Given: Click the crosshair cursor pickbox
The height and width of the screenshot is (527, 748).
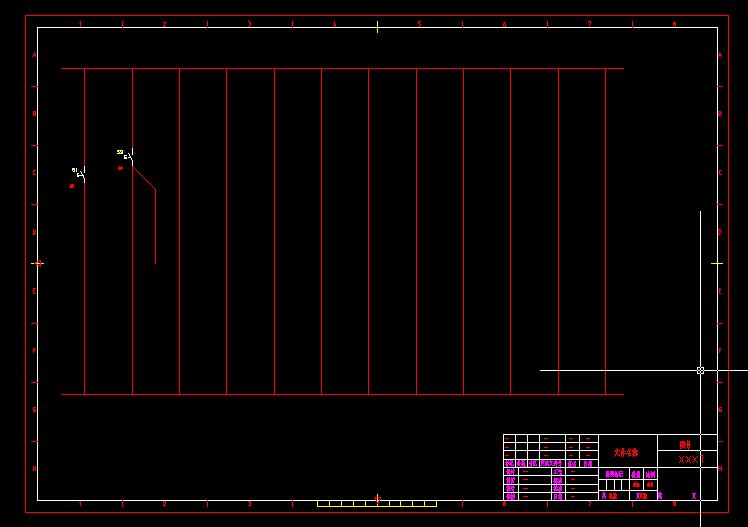Looking at the screenshot, I should pyautogui.click(x=700, y=370).
